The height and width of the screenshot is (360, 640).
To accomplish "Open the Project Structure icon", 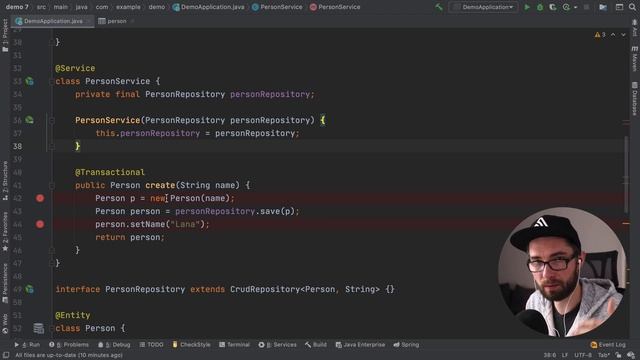I will tap(603, 7).
